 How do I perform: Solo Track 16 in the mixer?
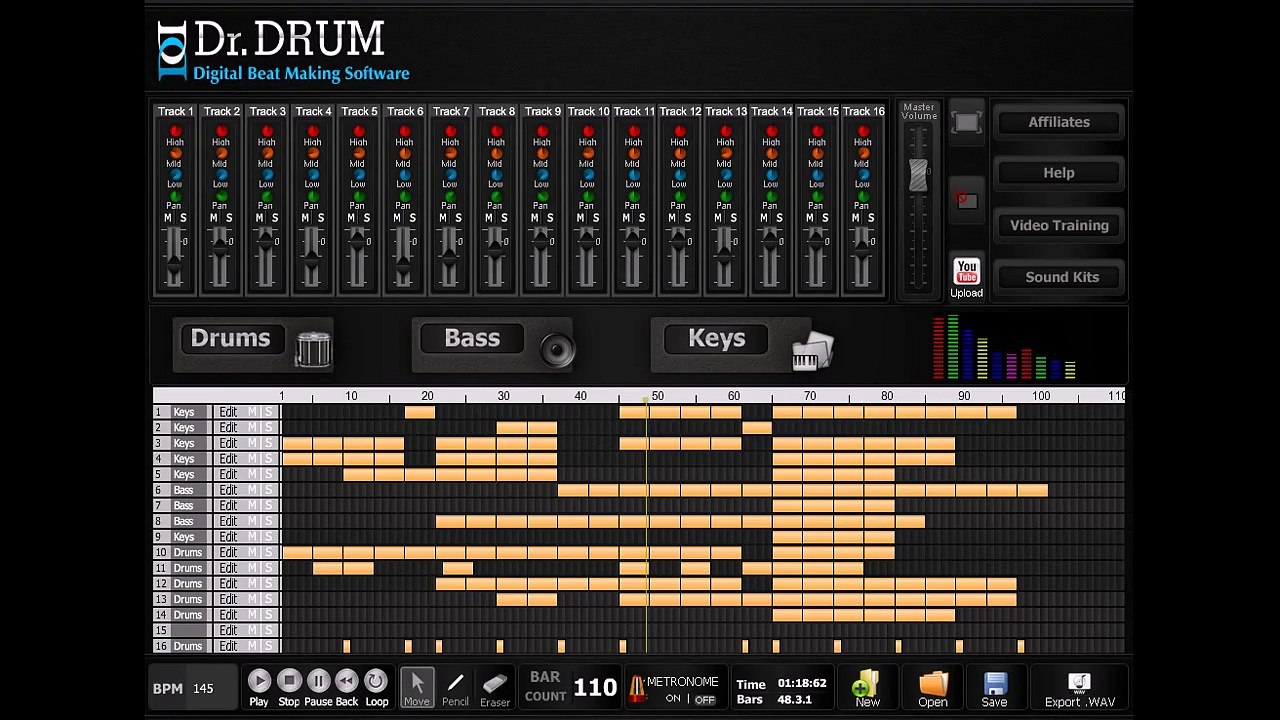[871, 218]
